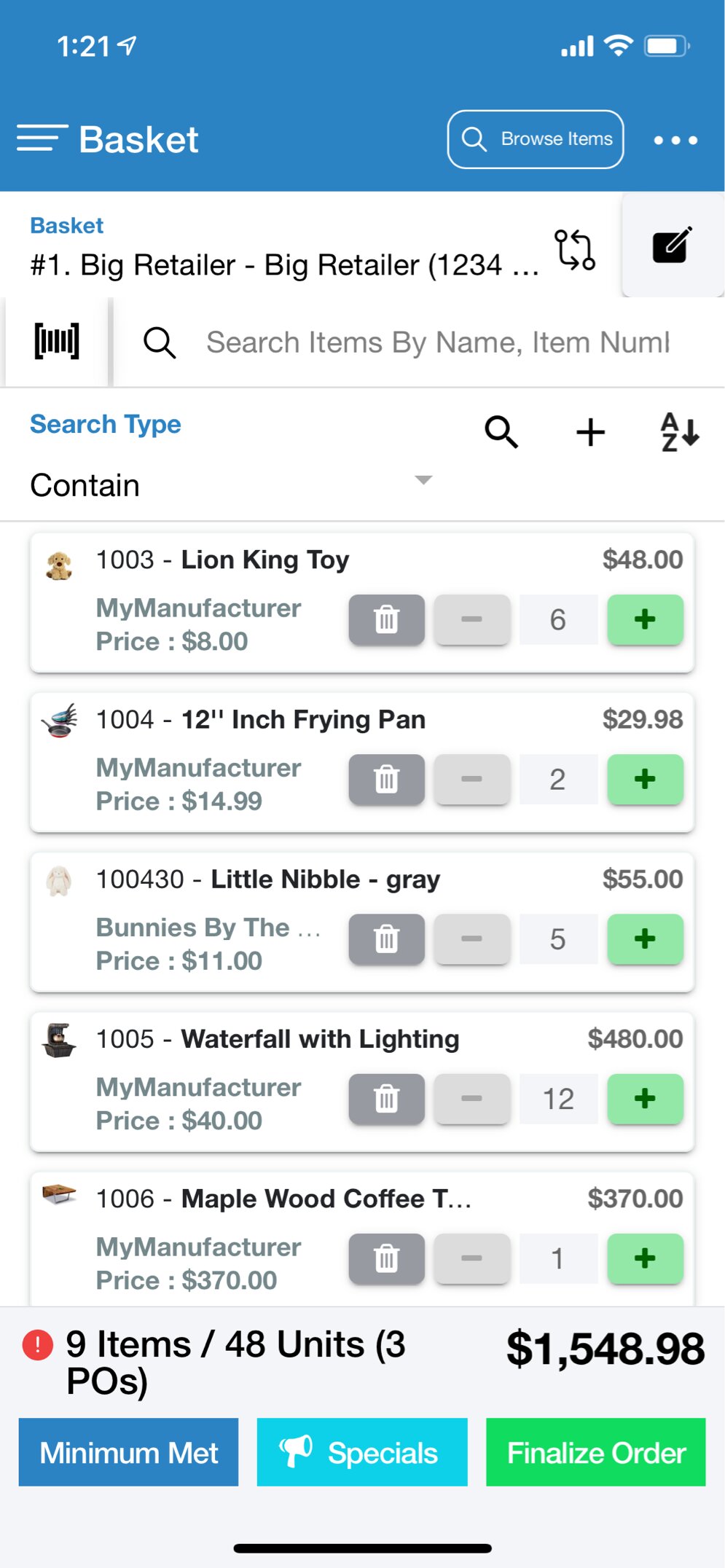
Task: Tap the three-dot overflow menu
Action: (674, 139)
